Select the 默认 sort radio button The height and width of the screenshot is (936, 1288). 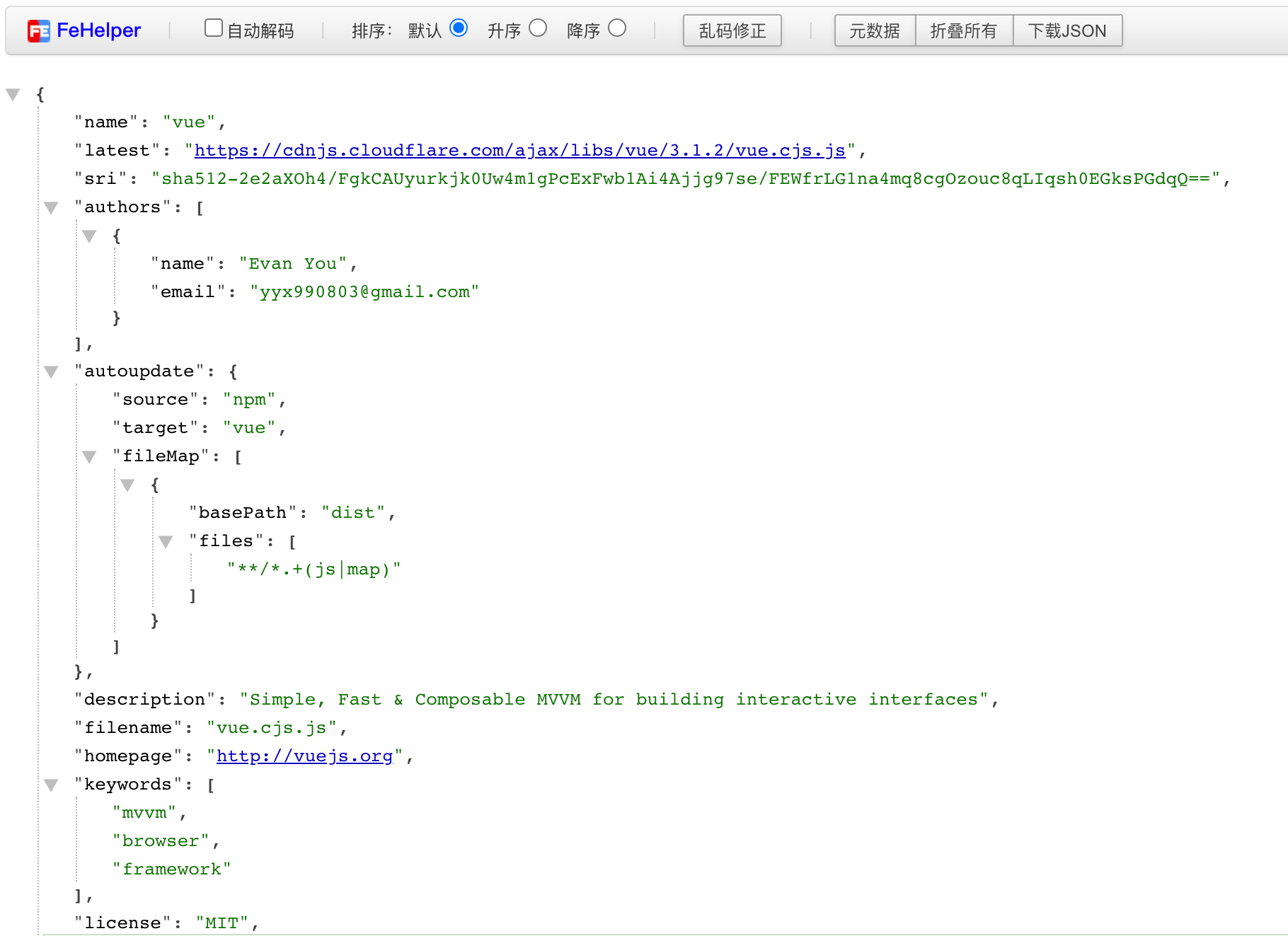click(459, 28)
